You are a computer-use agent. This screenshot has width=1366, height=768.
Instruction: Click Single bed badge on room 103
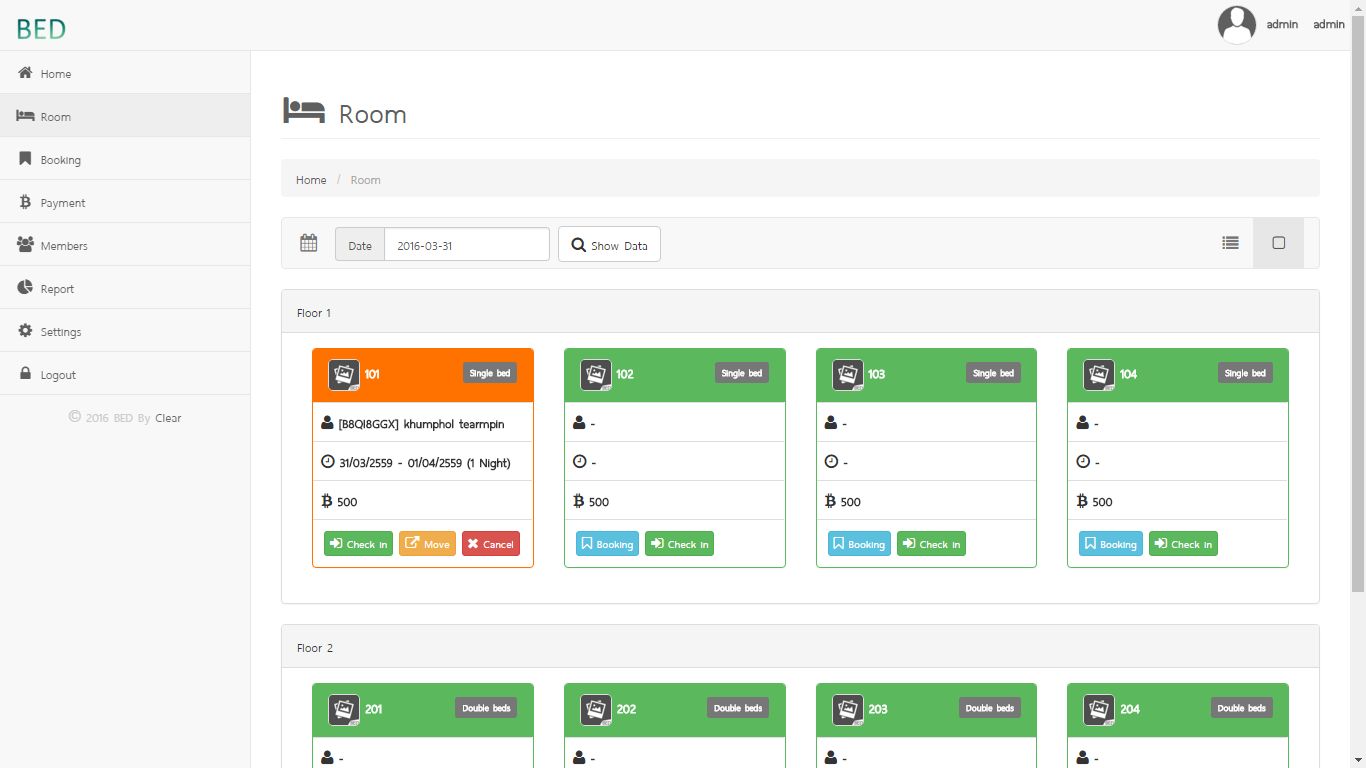pyautogui.click(x=994, y=373)
